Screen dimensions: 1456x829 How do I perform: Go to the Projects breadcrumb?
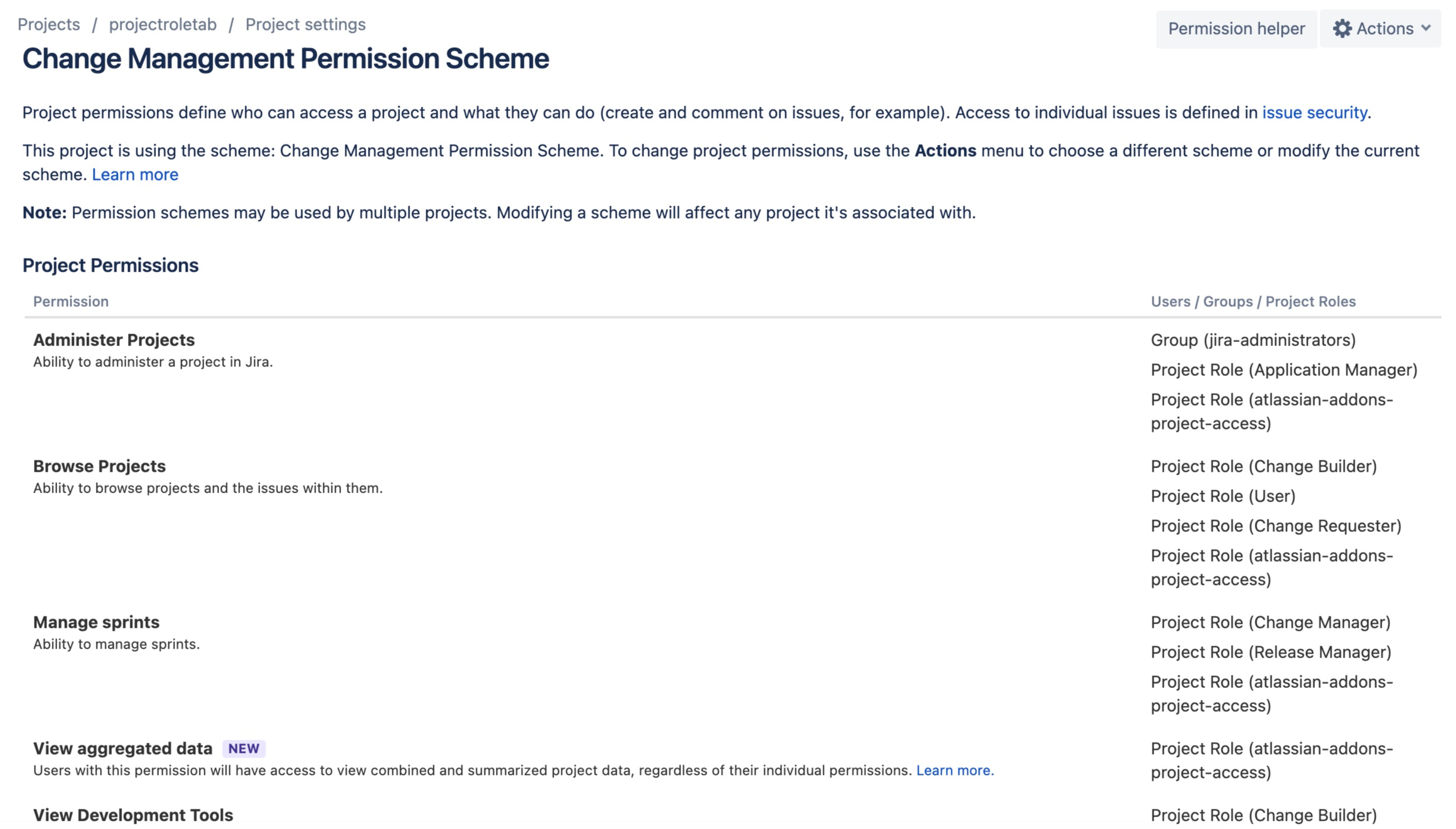tap(49, 24)
